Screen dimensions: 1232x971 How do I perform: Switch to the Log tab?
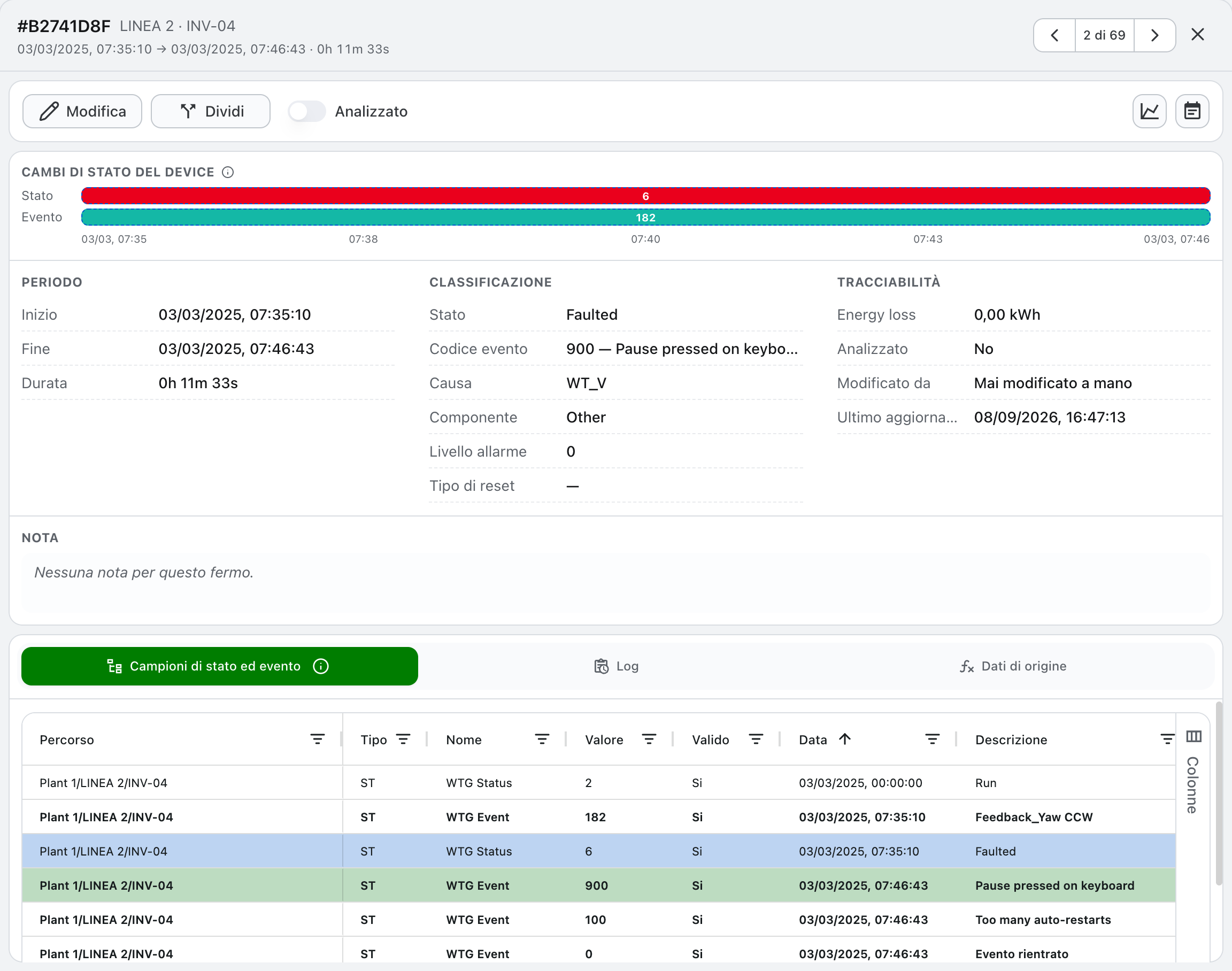pos(617,666)
